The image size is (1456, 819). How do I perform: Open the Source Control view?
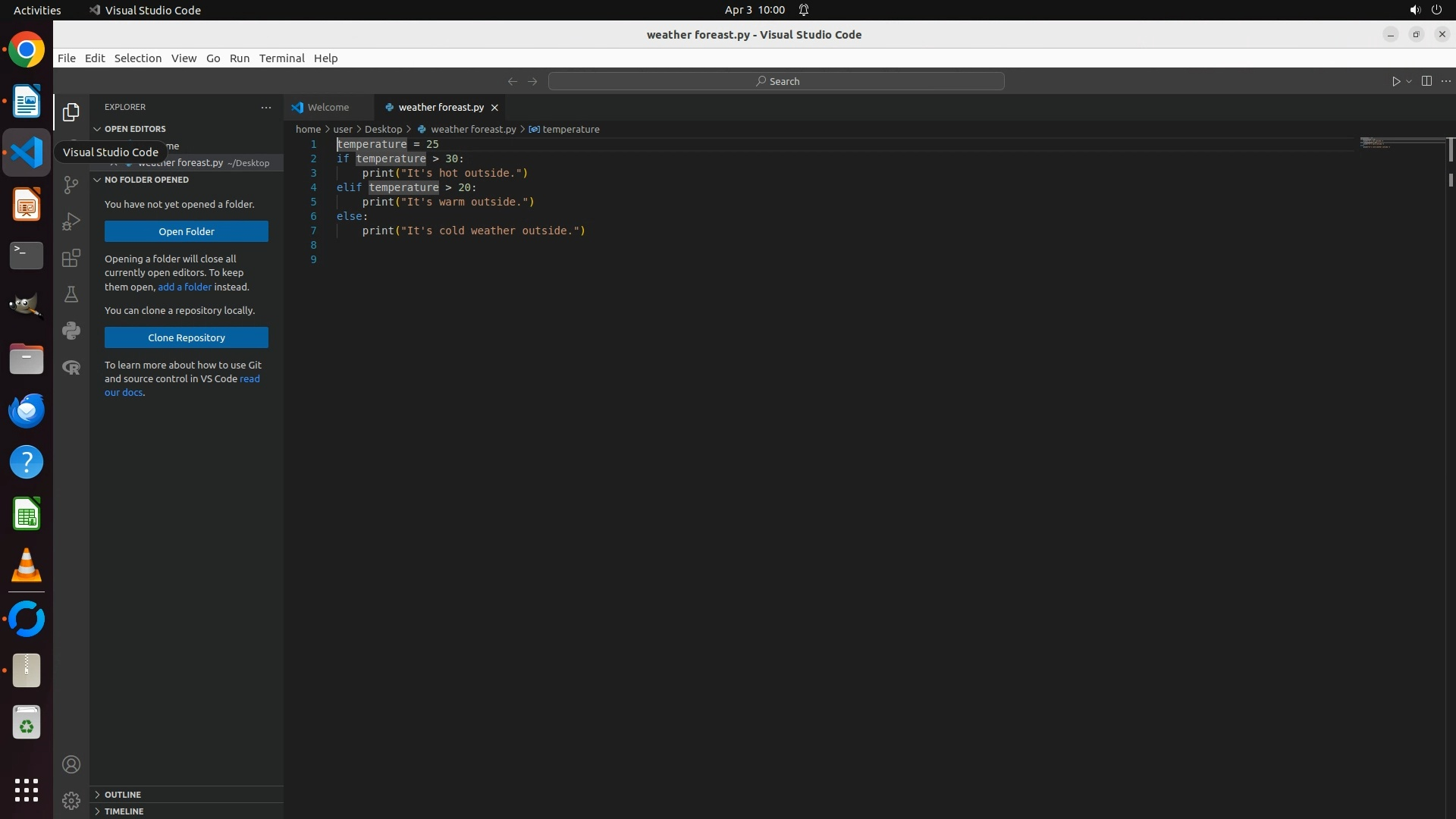71,185
